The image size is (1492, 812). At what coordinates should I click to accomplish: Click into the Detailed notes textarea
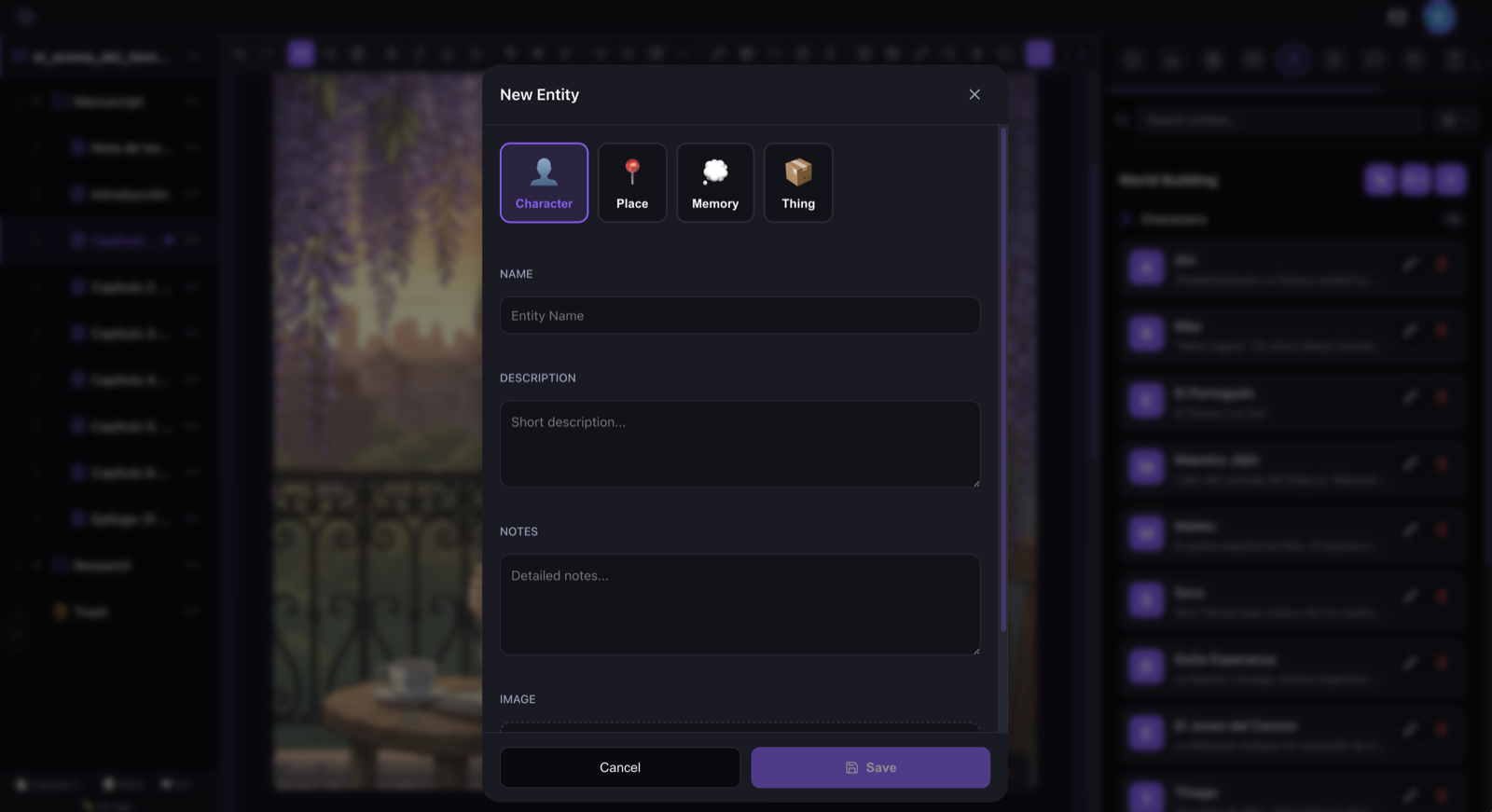pos(739,604)
